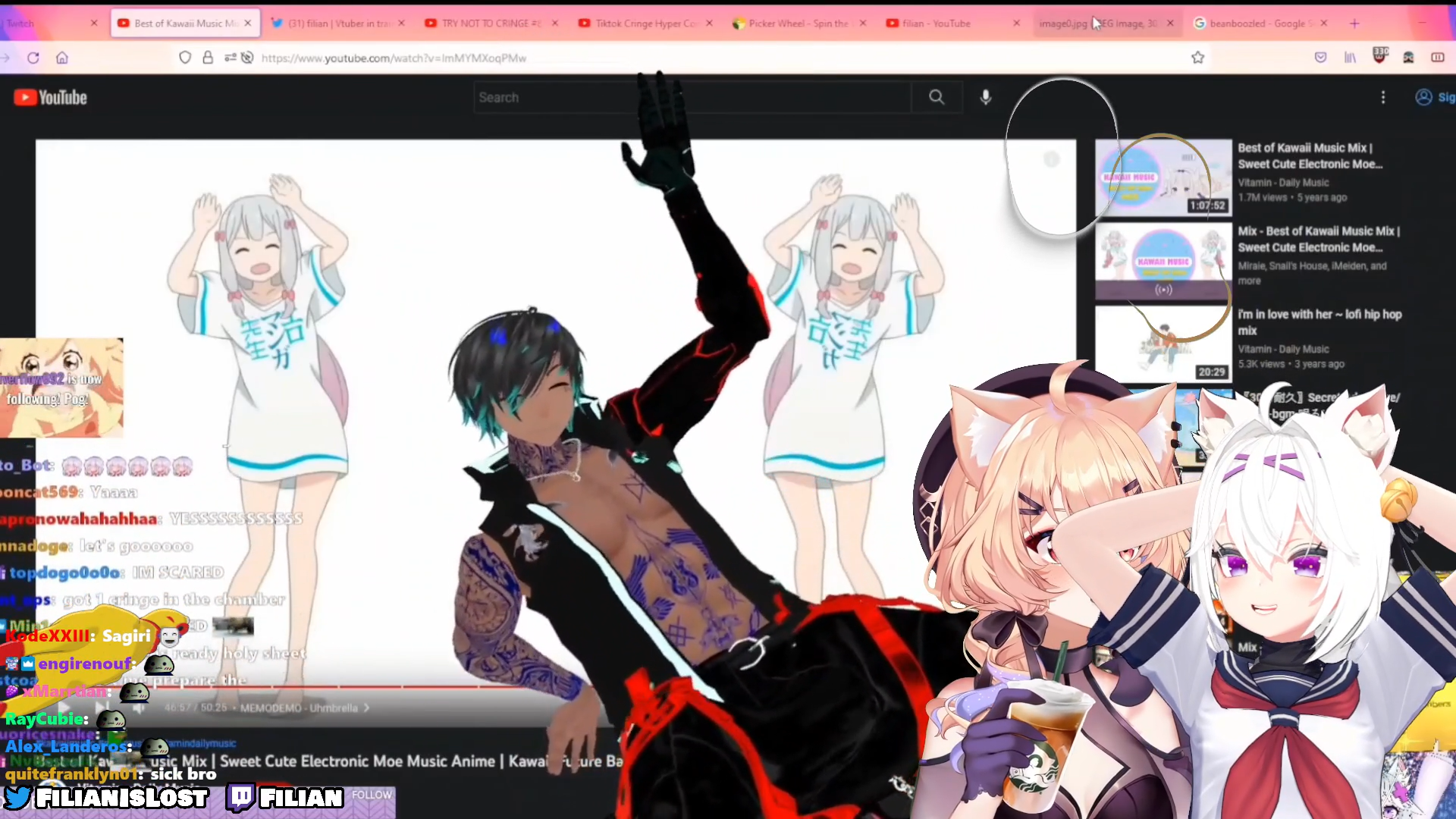Select the Best of Kawaii Music Mix tab

coord(186,24)
